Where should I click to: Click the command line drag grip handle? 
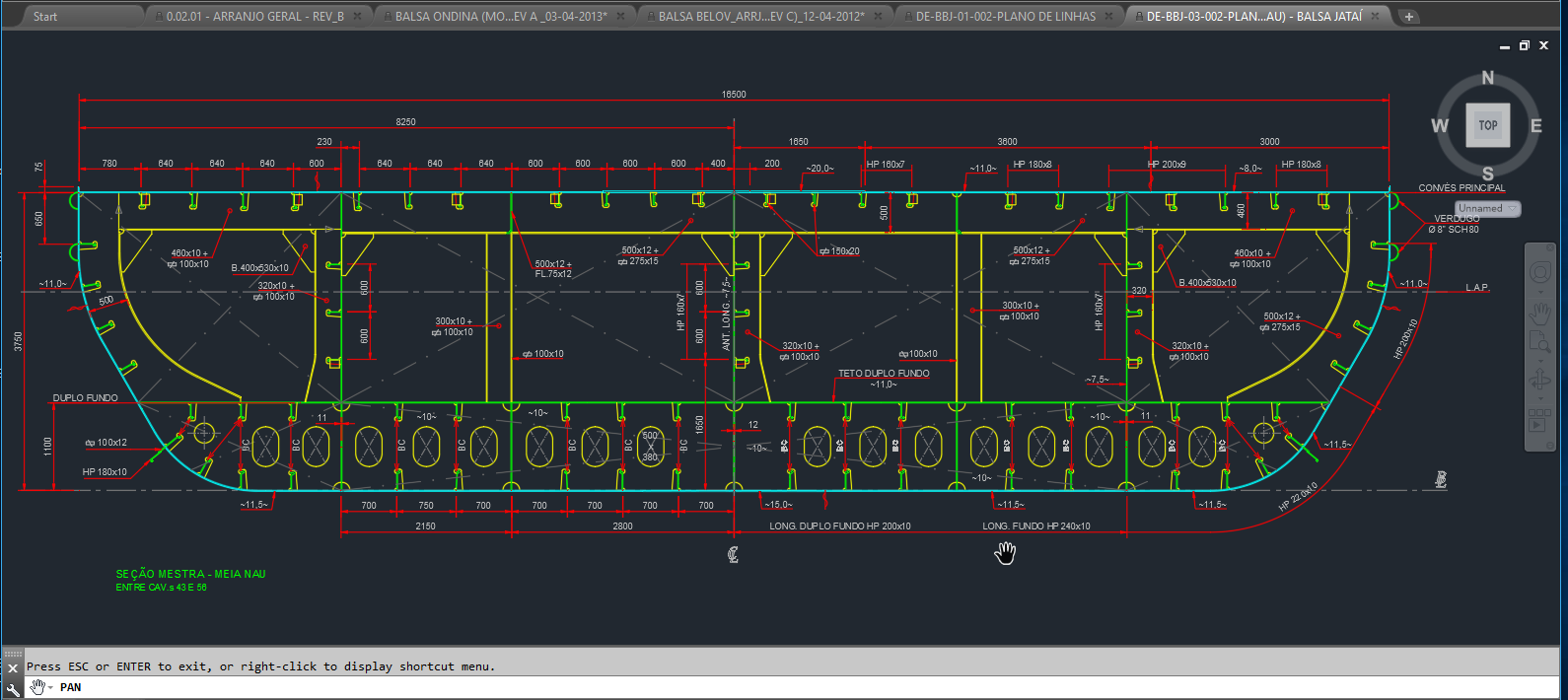click(13, 654)
